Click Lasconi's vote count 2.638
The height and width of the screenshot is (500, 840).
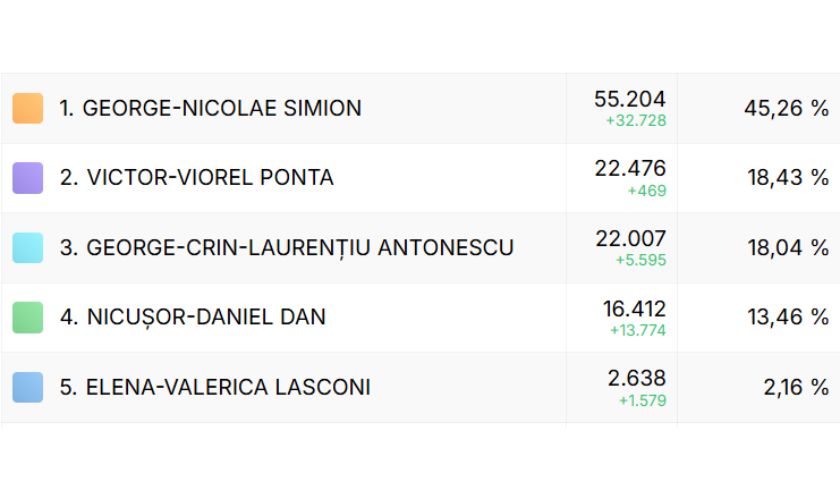point(636,378)
